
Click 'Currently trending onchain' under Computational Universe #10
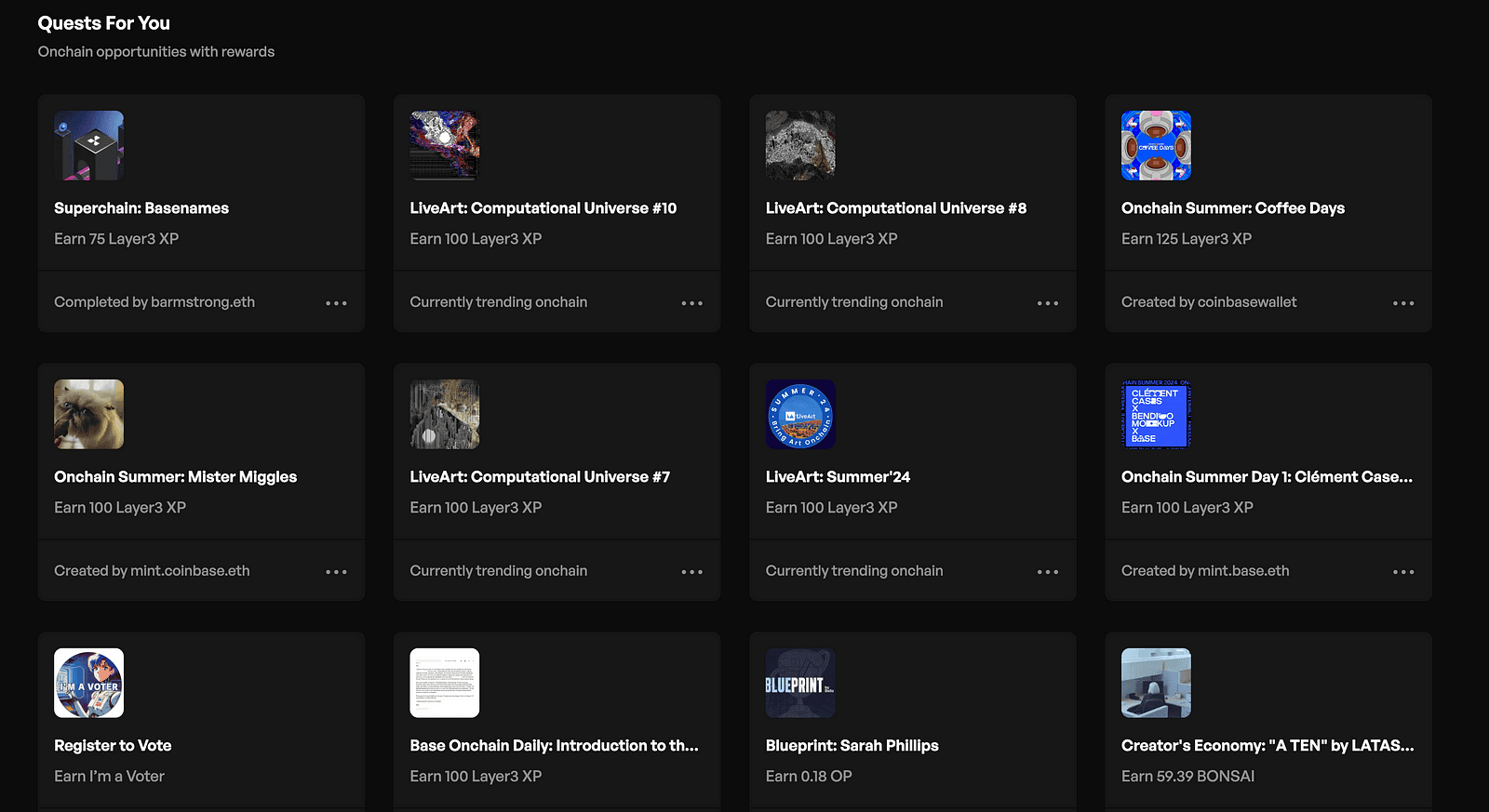[x=499, y=302]
